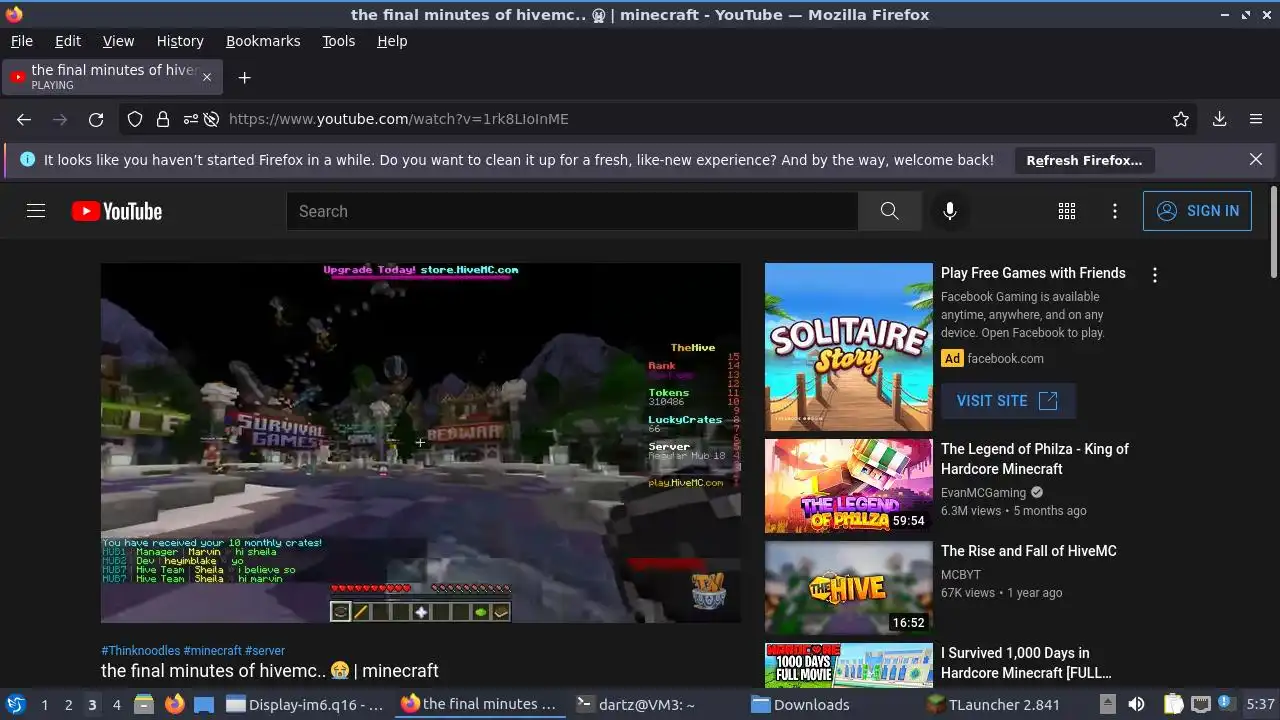Switch to workspace 4

pos(116,704)
